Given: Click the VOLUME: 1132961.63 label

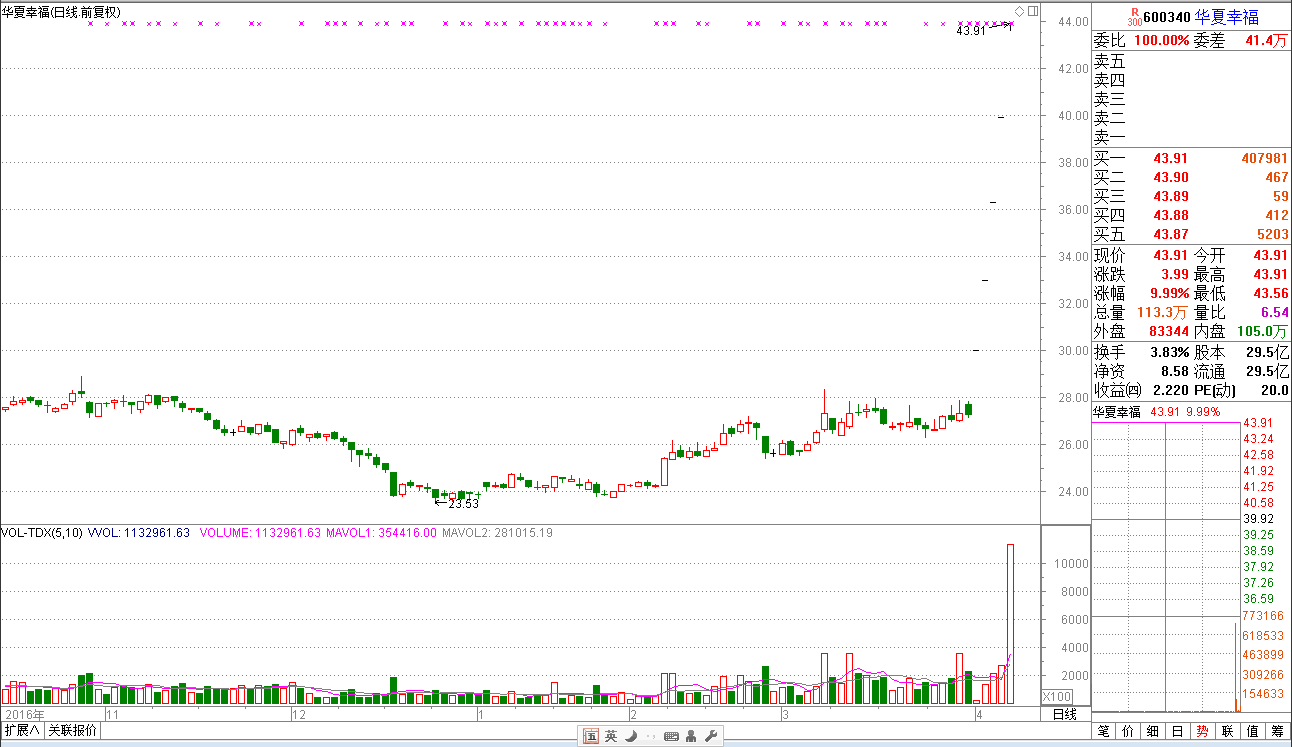Looking at the screenshot, I should pos(260,533).
